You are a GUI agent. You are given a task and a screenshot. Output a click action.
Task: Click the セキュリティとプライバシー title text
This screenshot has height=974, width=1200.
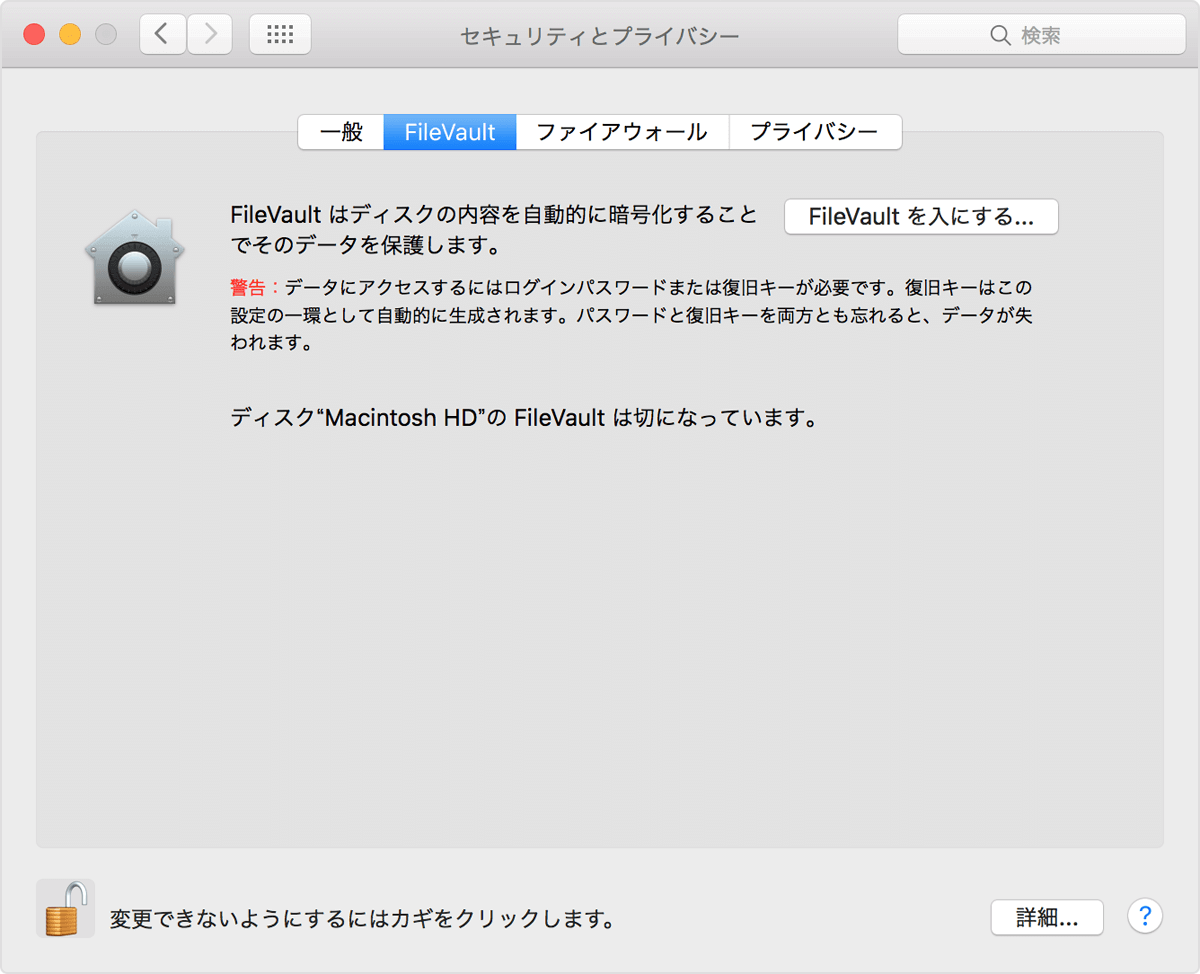598,34
